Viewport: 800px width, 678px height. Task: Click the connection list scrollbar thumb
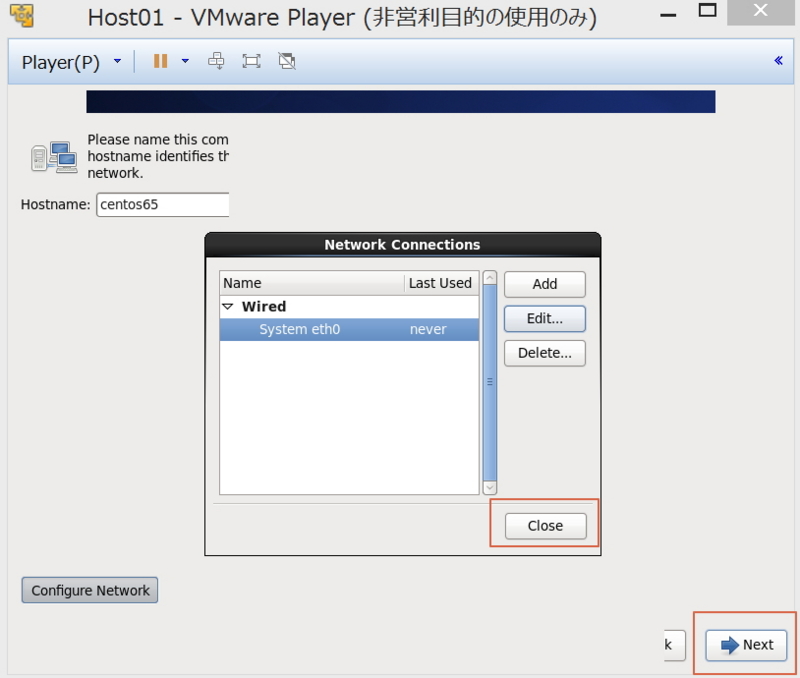[490, 383]
